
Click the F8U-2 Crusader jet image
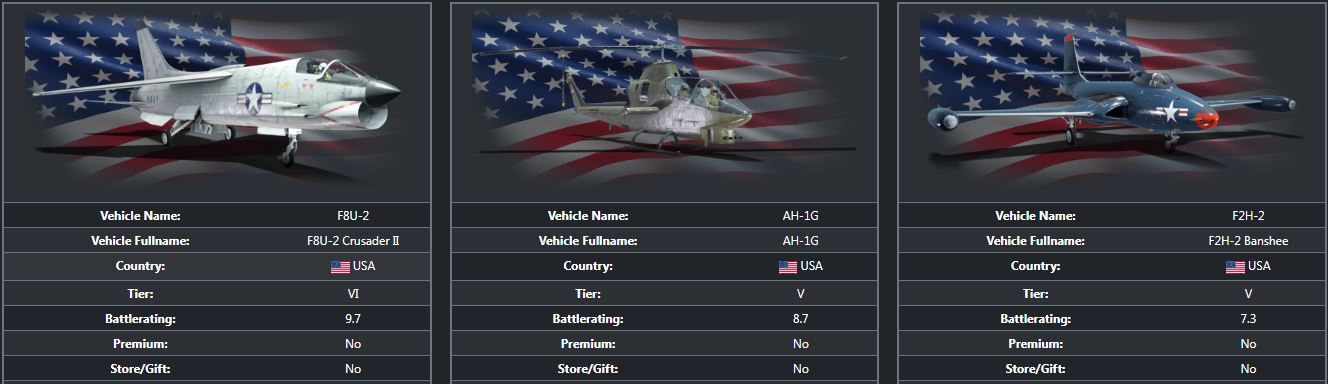(217, 101)
